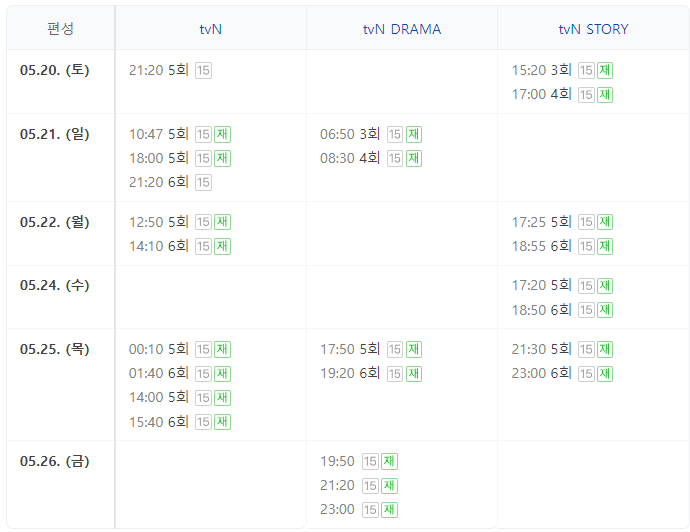Click the 재 rerun badge beside 23:00 6회
This screenshot has height=532, width=690.
(x=605, y=374)
